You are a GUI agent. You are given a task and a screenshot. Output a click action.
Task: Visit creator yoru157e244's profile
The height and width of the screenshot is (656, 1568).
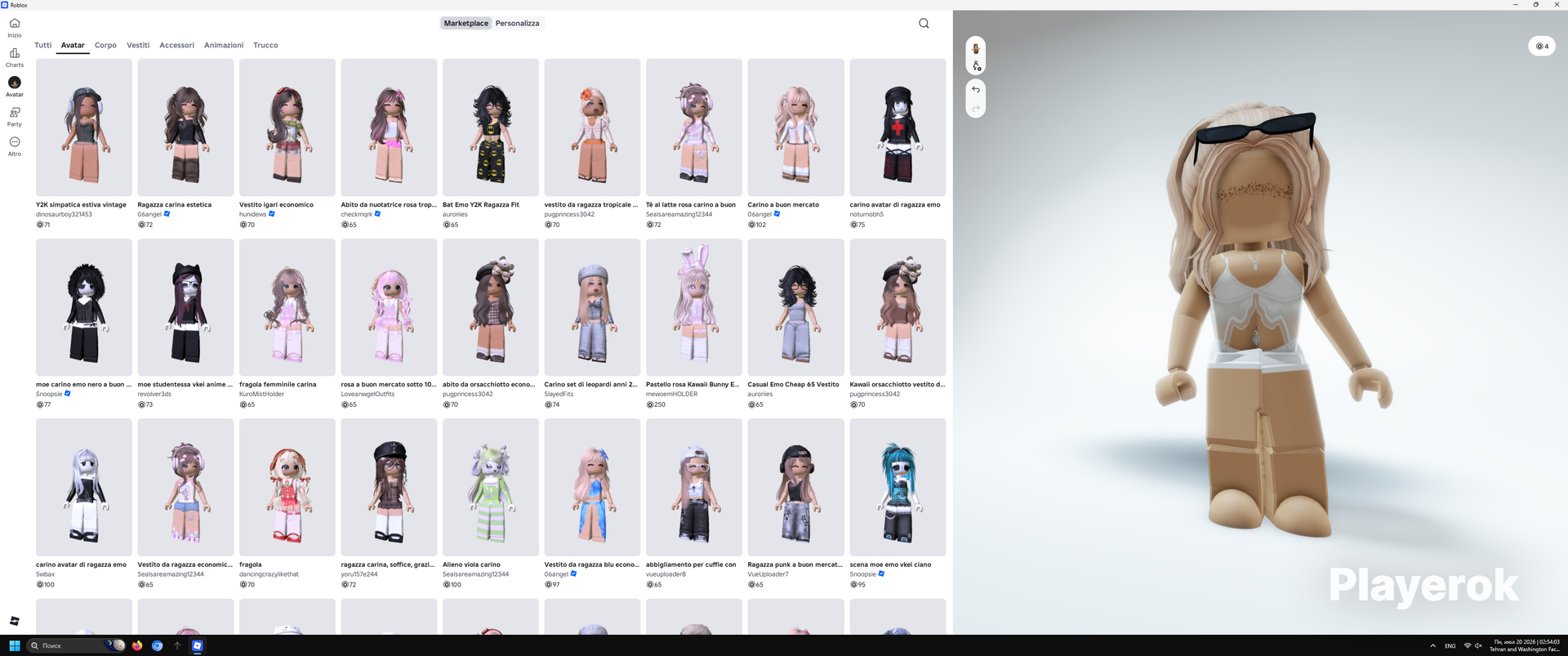click(359, 574)
